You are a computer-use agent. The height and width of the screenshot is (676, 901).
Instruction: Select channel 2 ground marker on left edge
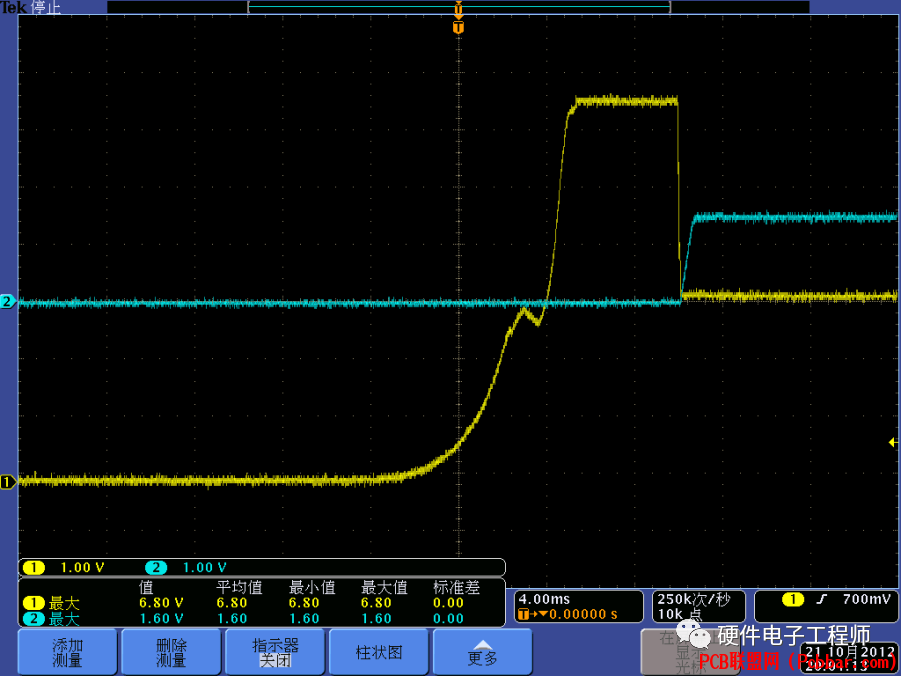tap(7, 301)
